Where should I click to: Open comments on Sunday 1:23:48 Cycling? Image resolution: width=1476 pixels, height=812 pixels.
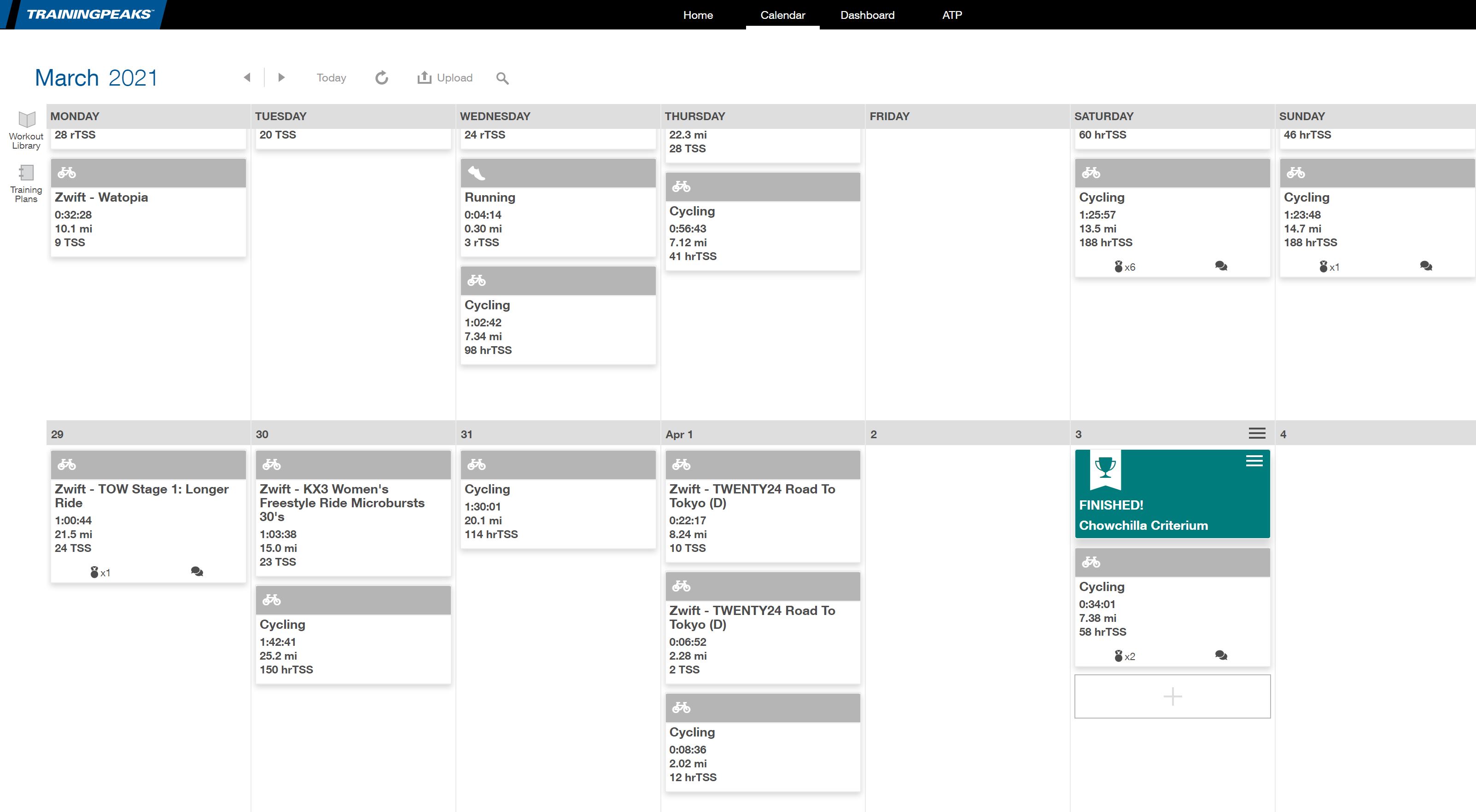[x=1426, y=266]
